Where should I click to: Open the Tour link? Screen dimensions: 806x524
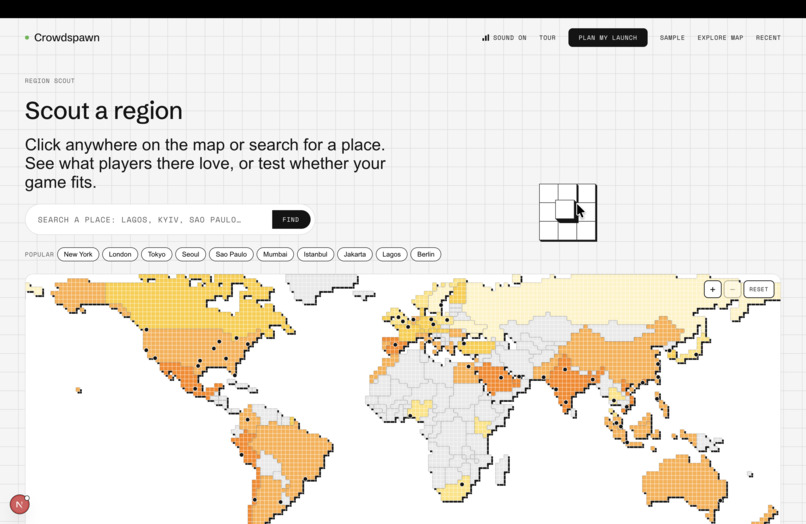[547, 38]
